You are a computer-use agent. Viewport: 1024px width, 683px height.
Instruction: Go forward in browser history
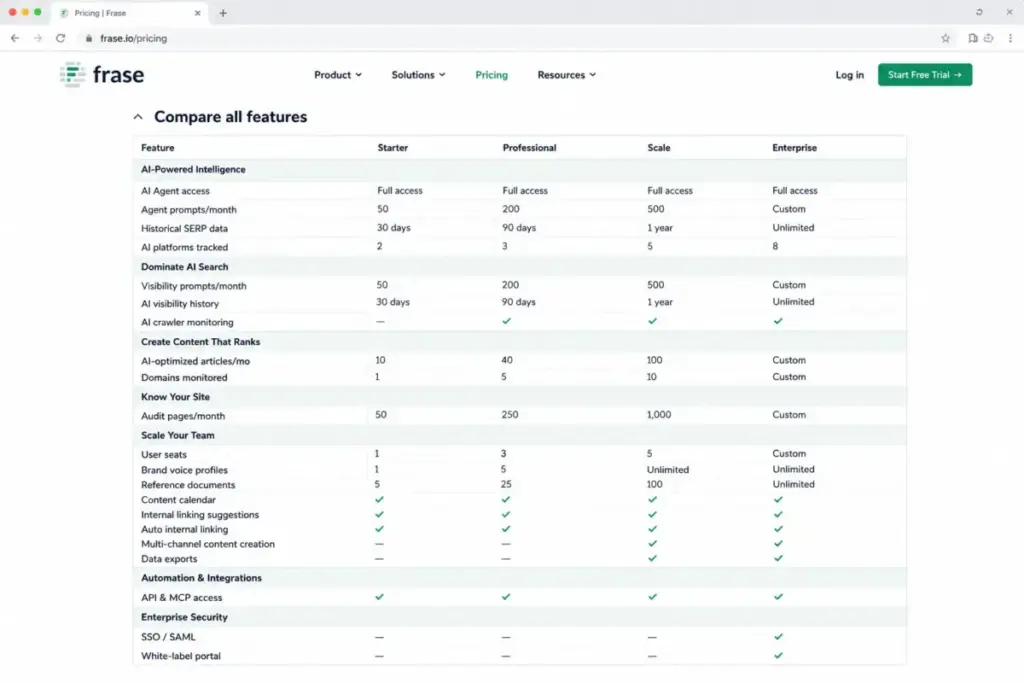point(38,39)
